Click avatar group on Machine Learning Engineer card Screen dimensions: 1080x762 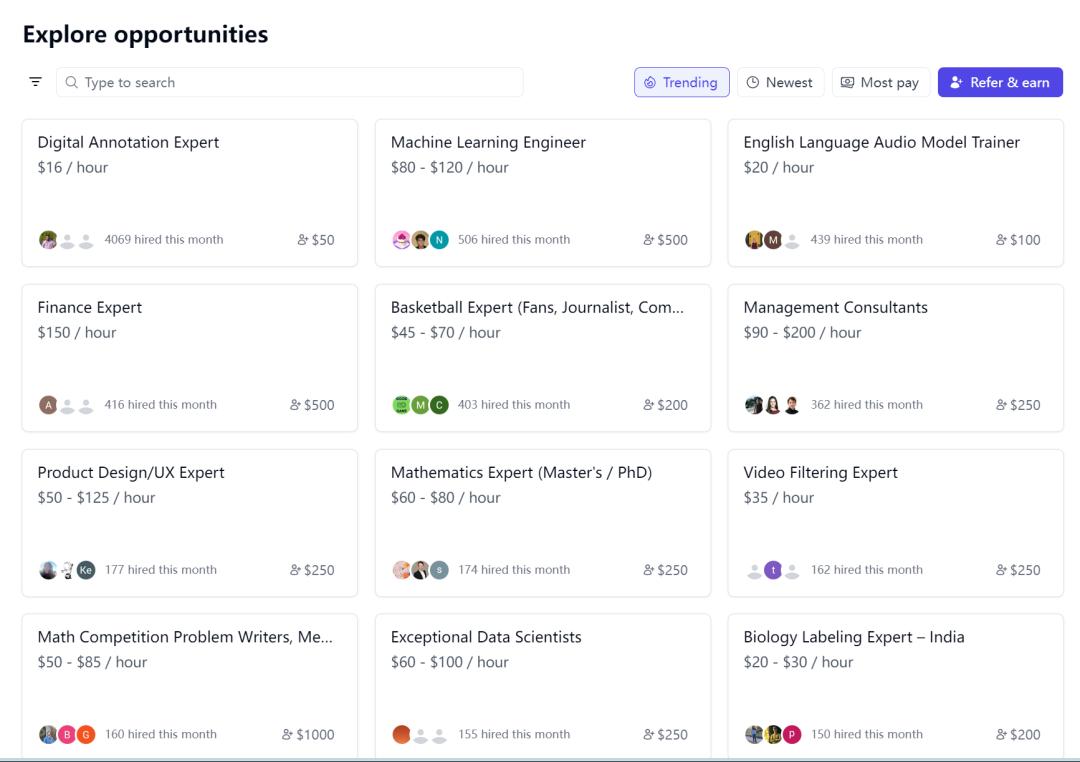[x=420, y=240]
